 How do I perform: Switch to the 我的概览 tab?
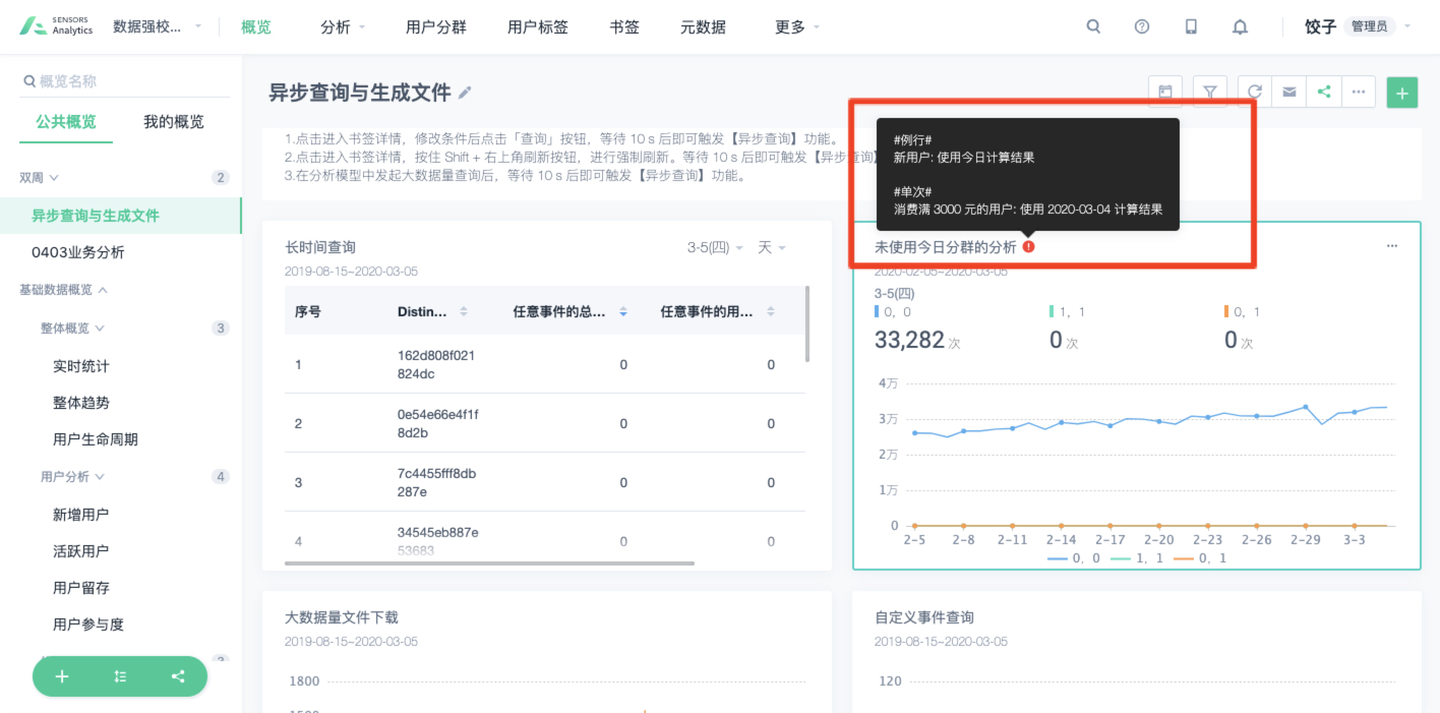(x=173, y=122)
